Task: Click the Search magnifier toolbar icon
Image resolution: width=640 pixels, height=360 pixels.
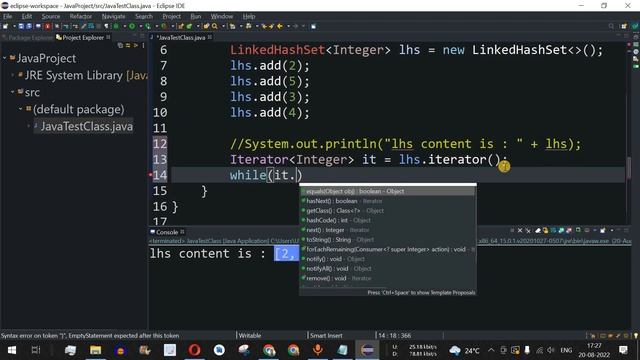Action: point(215,26)
